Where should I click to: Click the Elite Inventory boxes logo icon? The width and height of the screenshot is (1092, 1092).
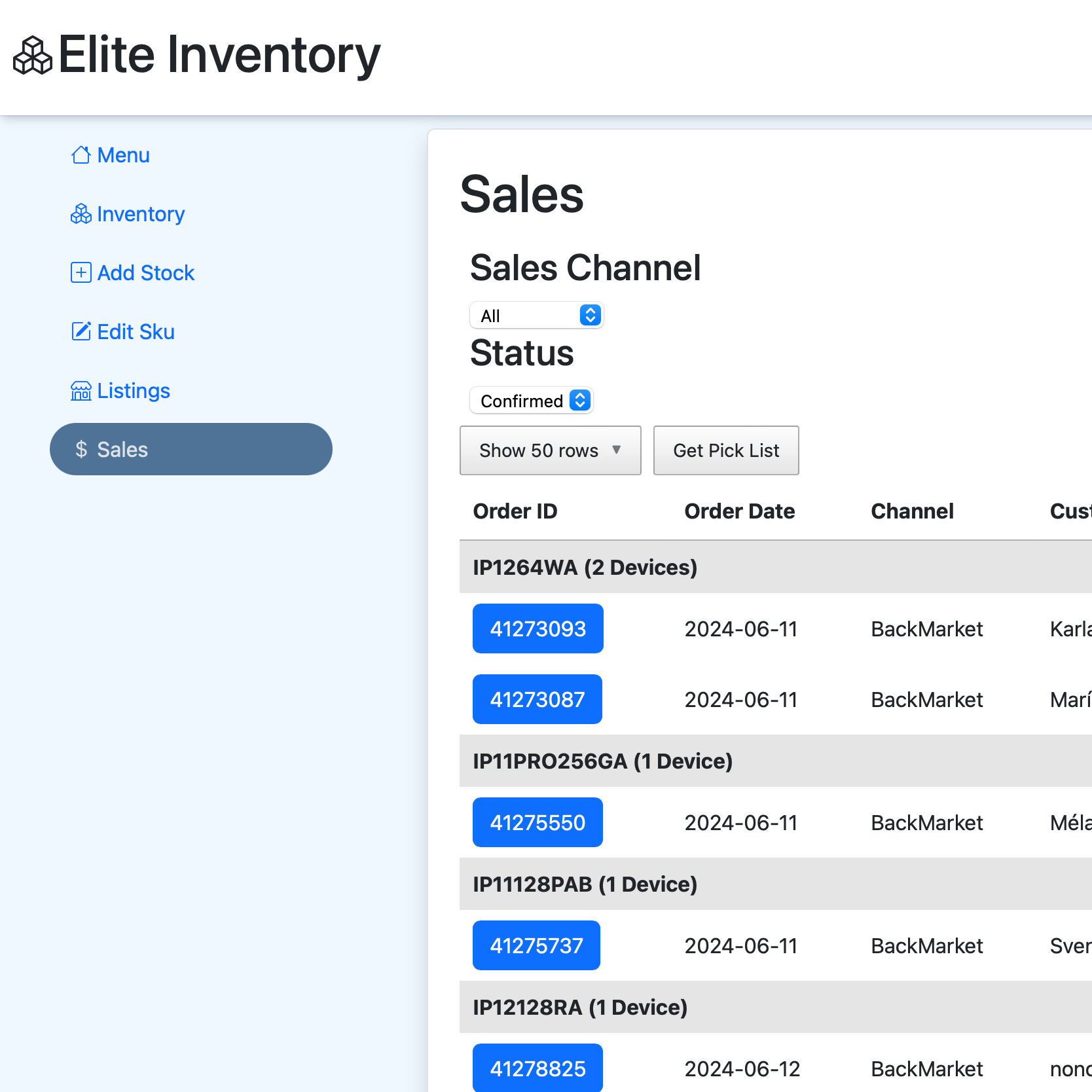click(x=33, y=56)
